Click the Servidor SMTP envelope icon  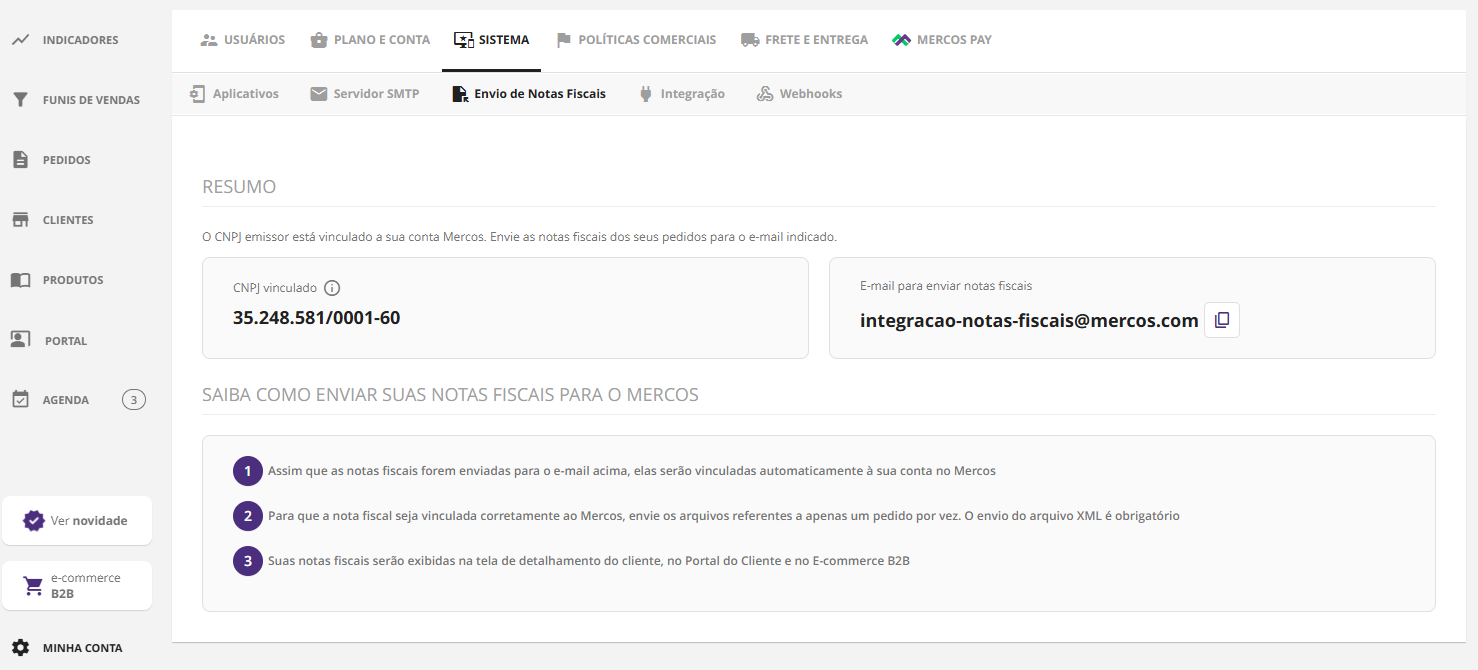pyautogui.click(x=319, y=94)
